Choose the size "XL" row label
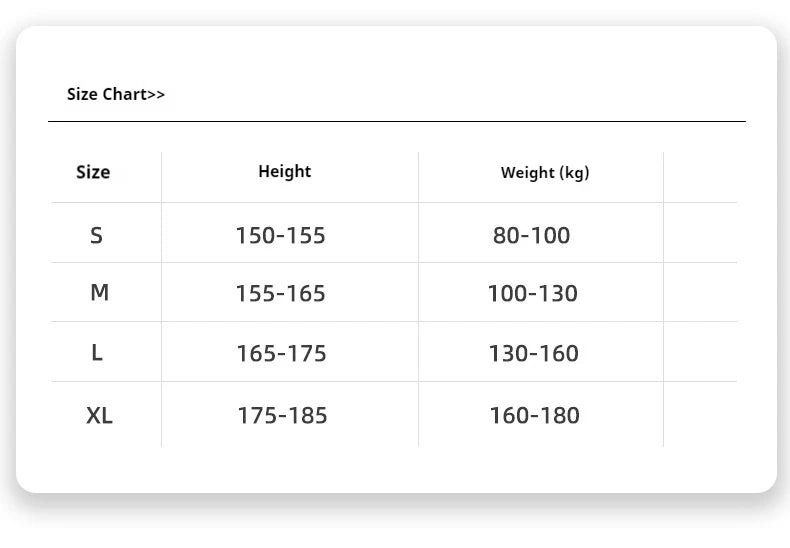 [x=99, y=415]
